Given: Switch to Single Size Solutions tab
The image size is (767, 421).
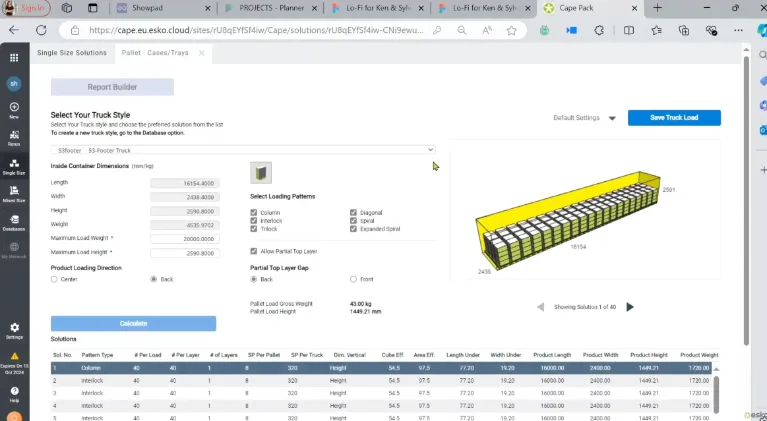Looking at the screenshot, I should [x=71, y=53].
